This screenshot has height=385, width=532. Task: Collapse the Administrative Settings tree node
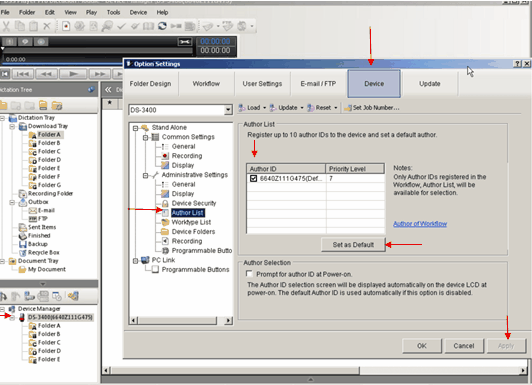(146, 175)
